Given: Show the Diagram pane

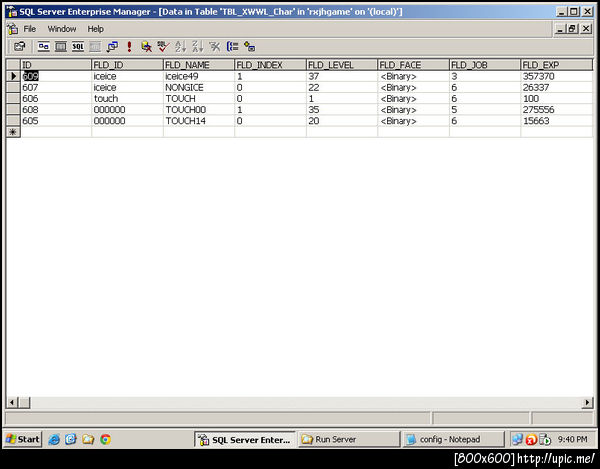Looking at the screenshot, I should (44, 47).
